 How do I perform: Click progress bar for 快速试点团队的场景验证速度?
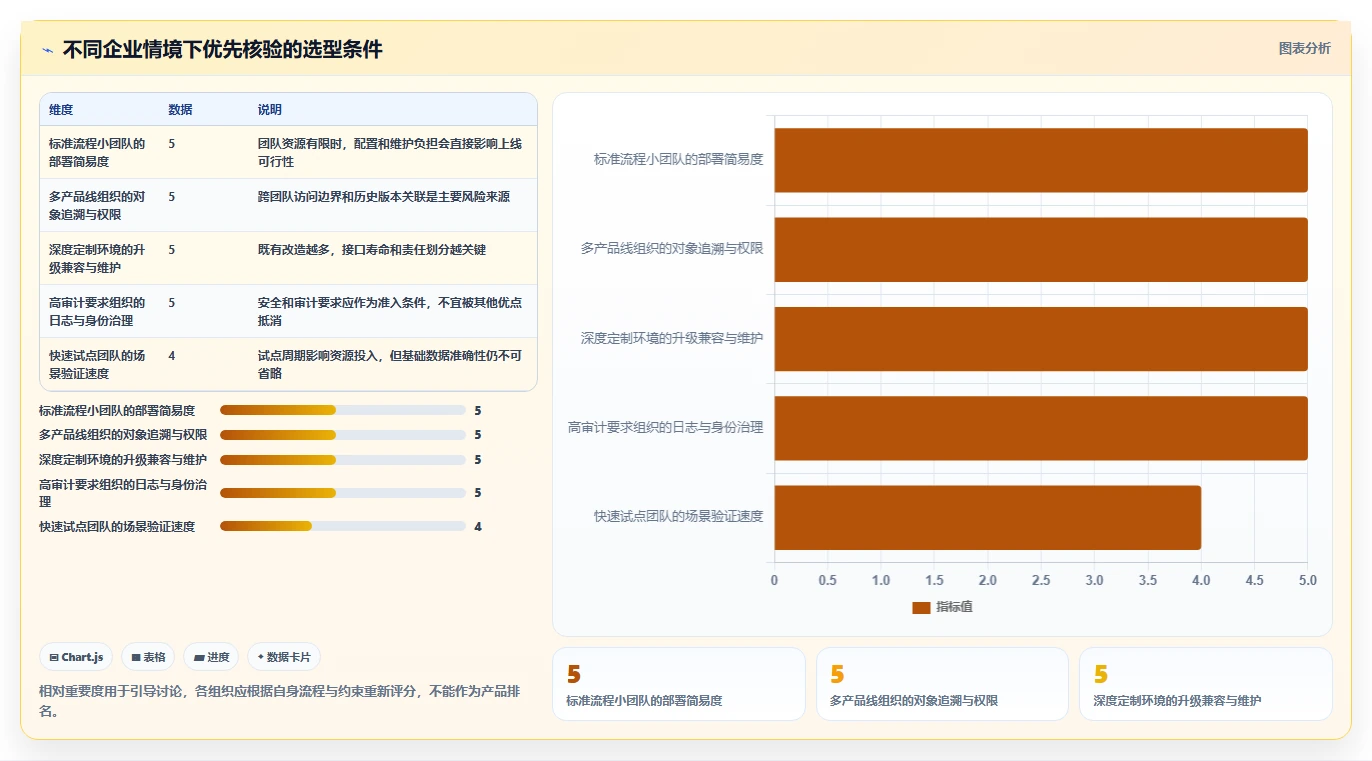coord(343,526)
